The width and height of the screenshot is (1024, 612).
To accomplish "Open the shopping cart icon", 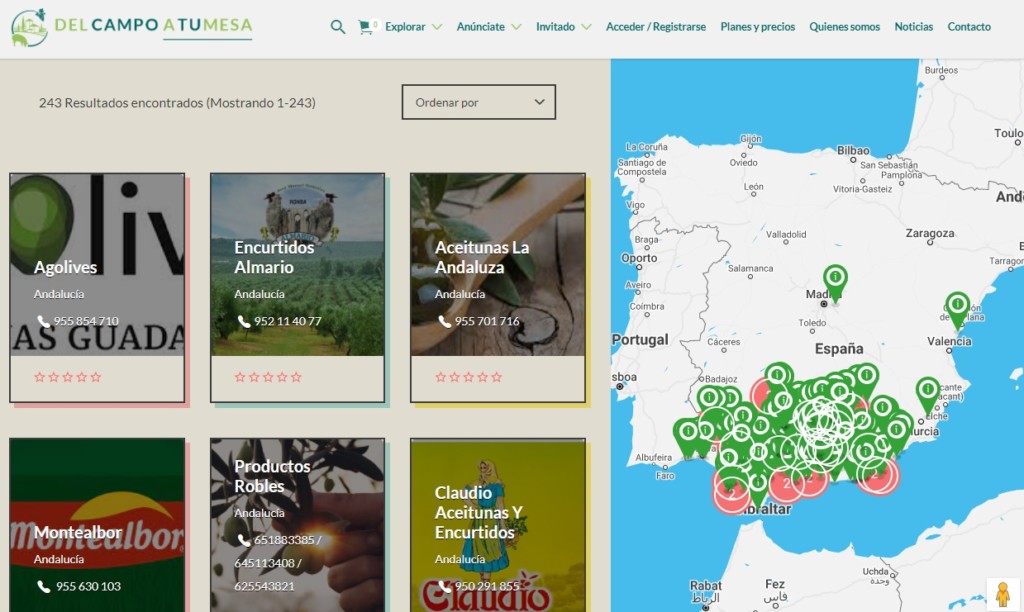I will [x=365, y=27].
